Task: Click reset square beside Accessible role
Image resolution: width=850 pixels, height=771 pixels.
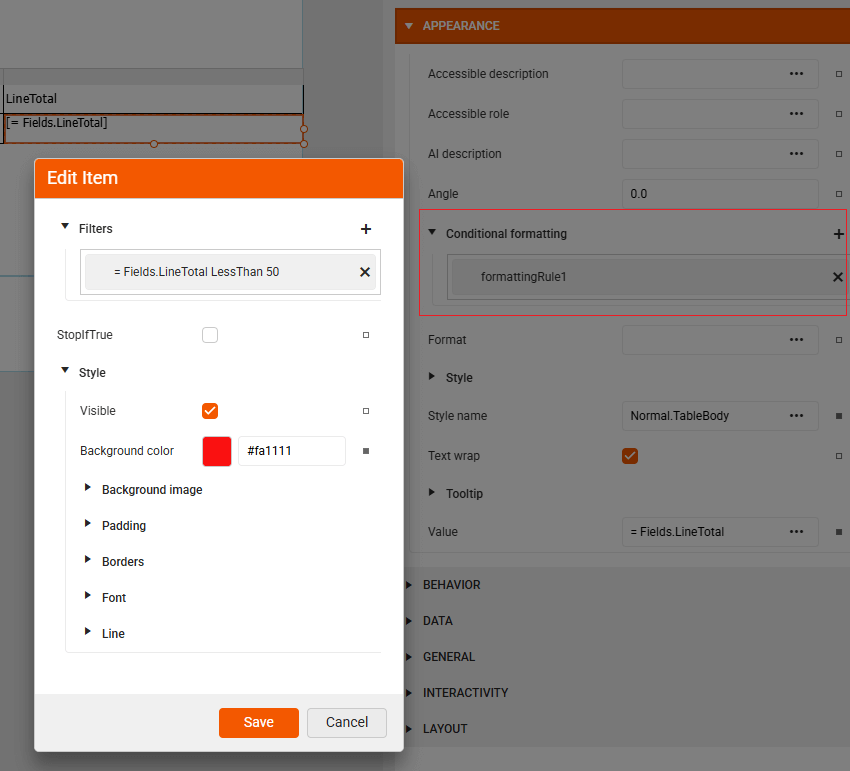Action: [x=839, y=114]
